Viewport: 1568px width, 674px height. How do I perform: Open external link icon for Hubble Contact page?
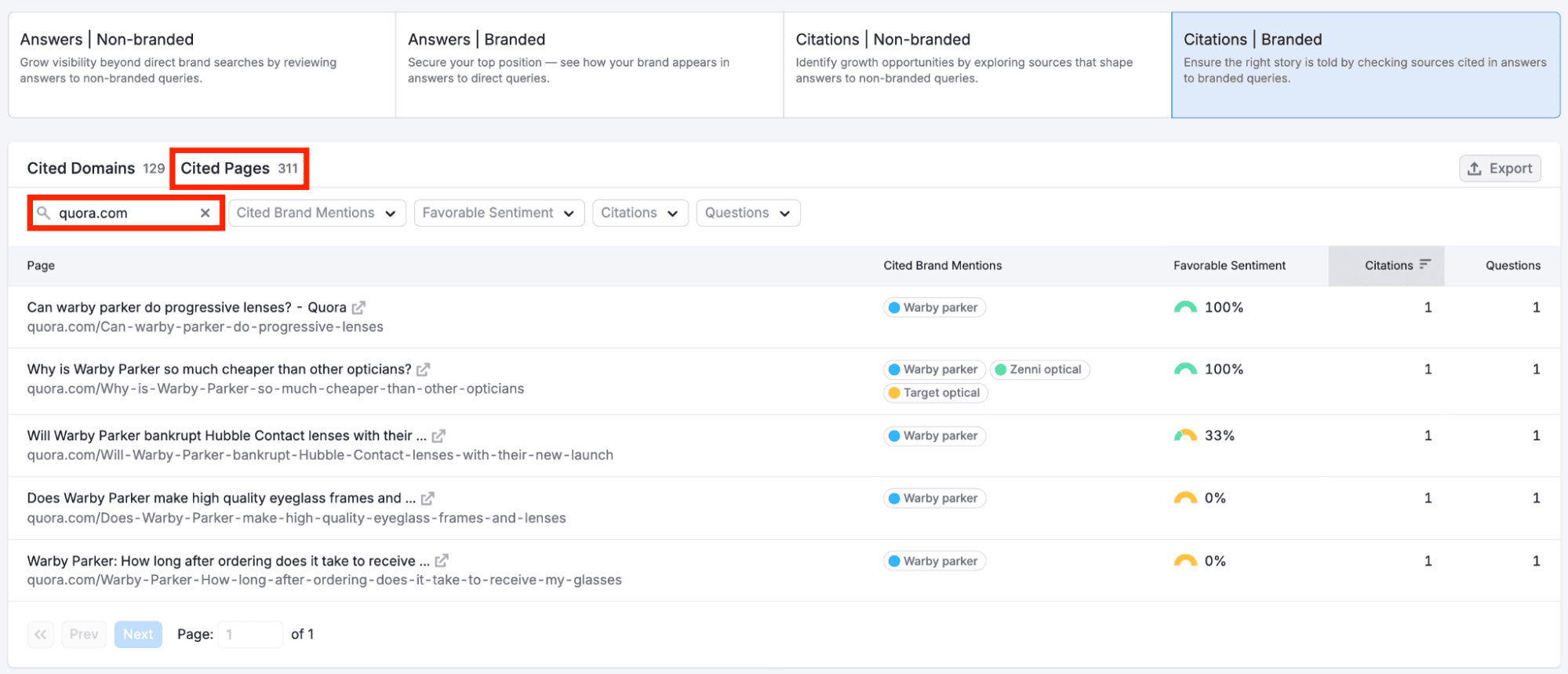439,435
